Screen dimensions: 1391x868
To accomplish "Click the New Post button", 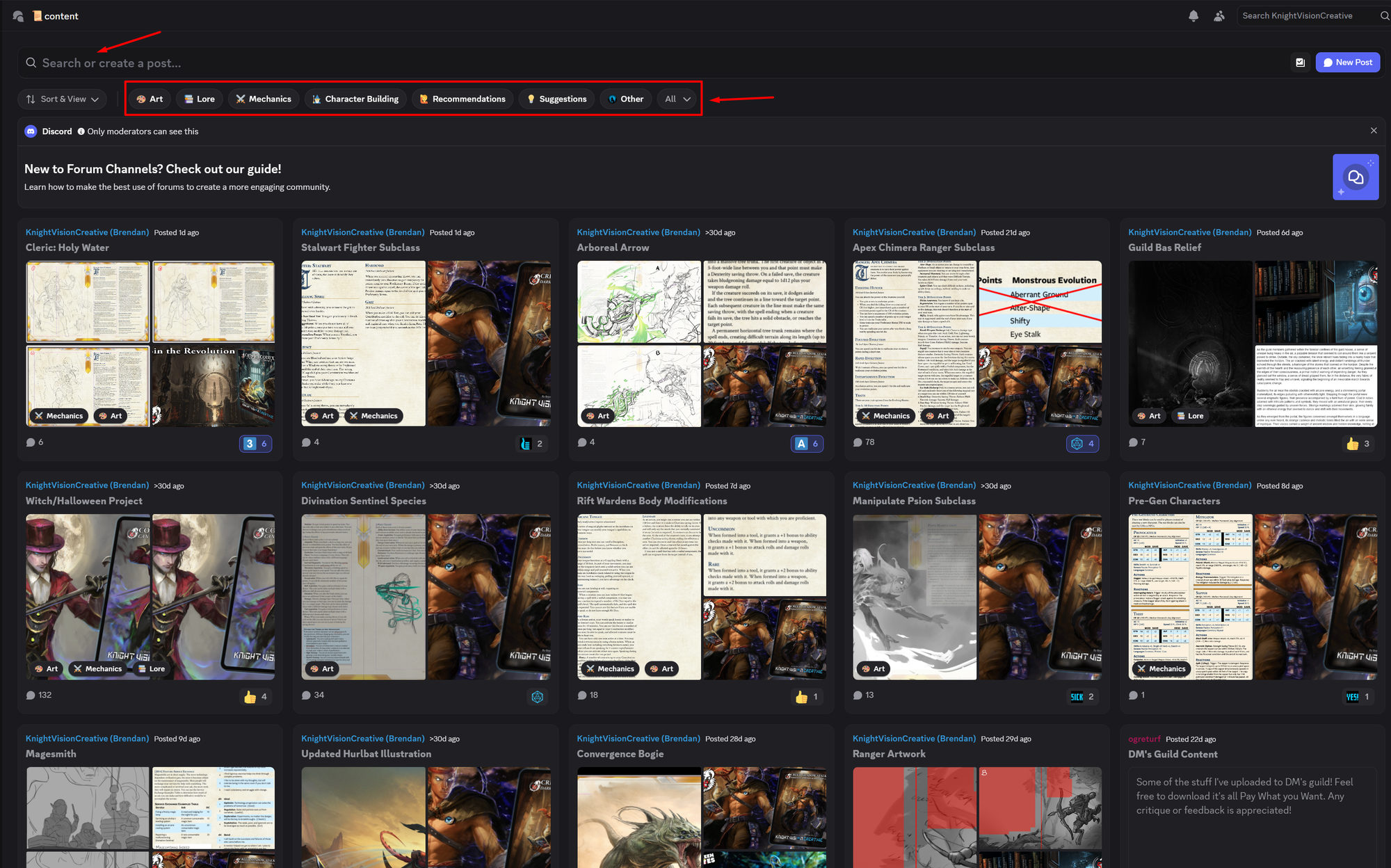I will tap(1347, 63).
